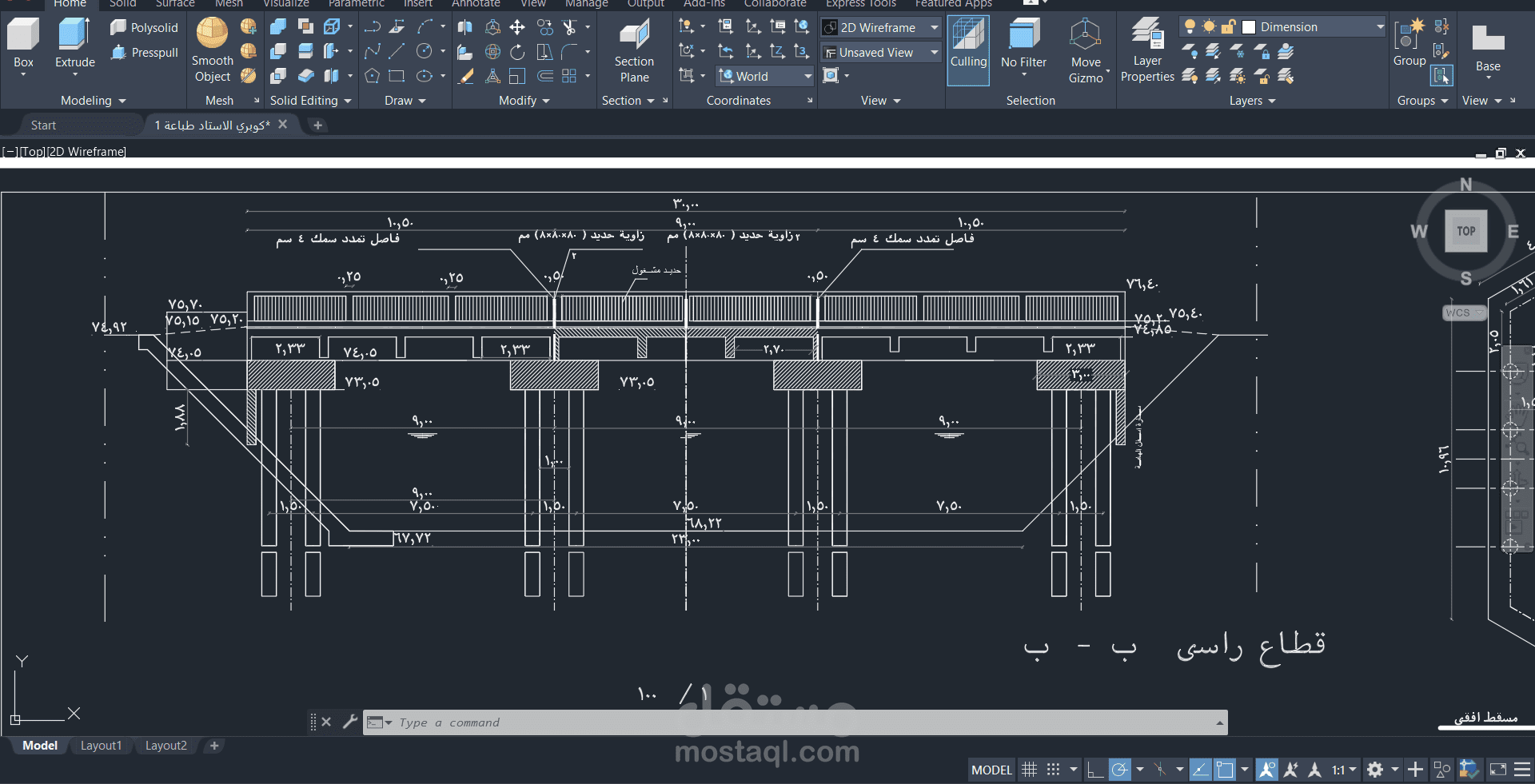Image resolution: width=1535 pixels, height=784 pixels.
Task: Add a new layout with plus button
Action: (213, 746)
